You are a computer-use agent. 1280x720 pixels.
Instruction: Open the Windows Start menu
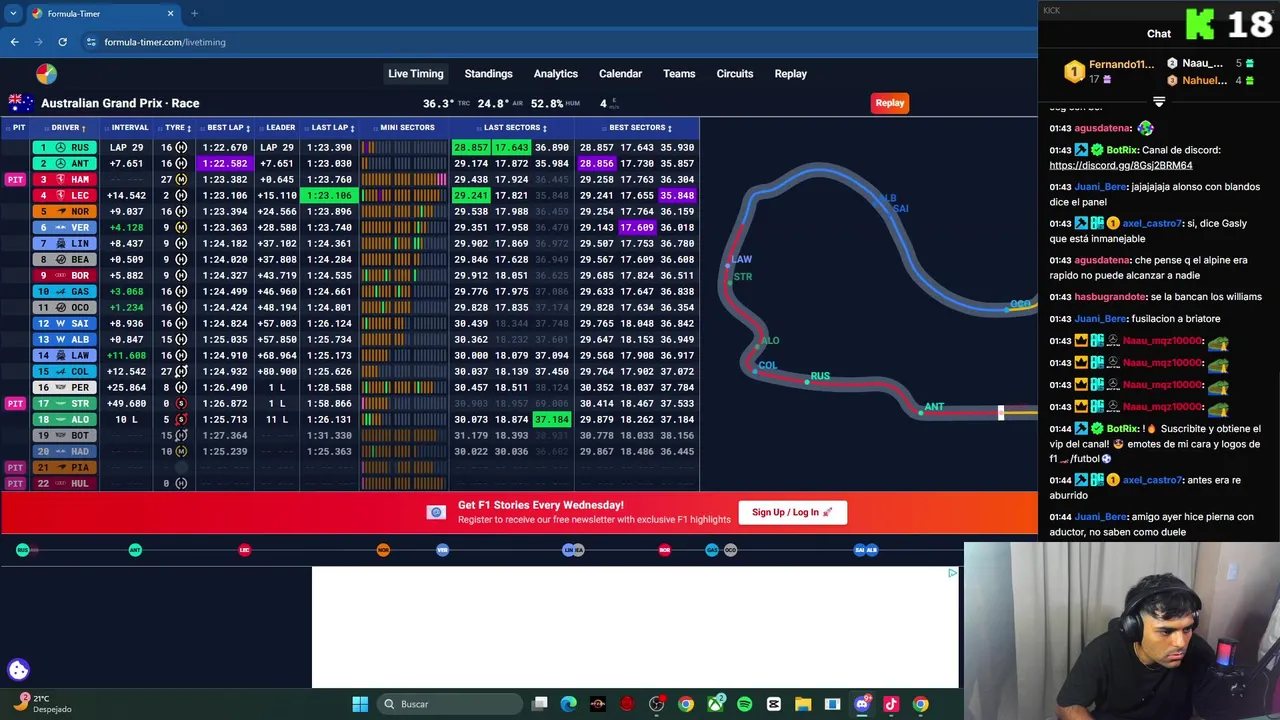tap(360, 704)
